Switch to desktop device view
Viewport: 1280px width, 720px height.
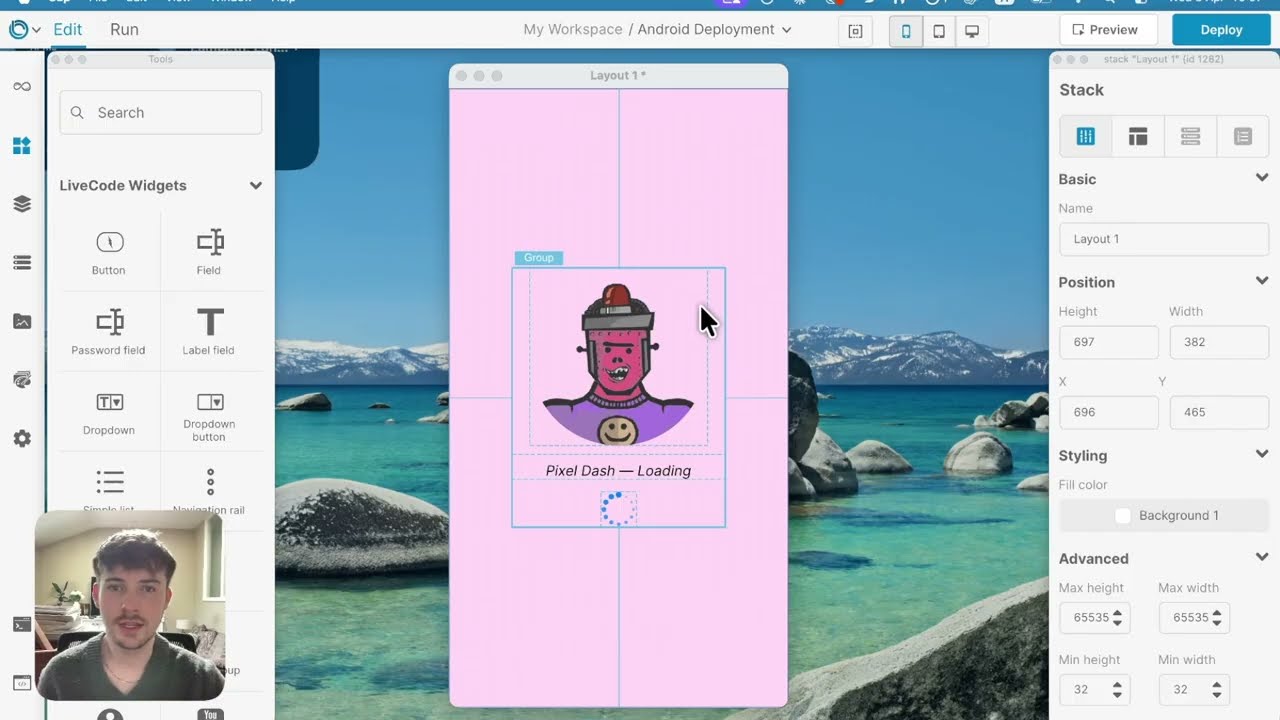[972, 31]
